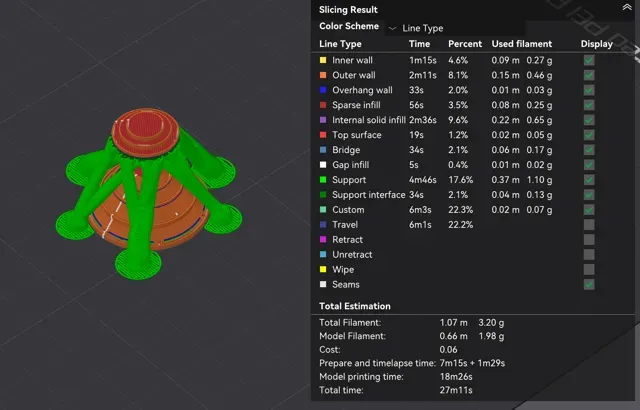
Task: Toggle Custom display checkbox
Action: click(589, 210)
